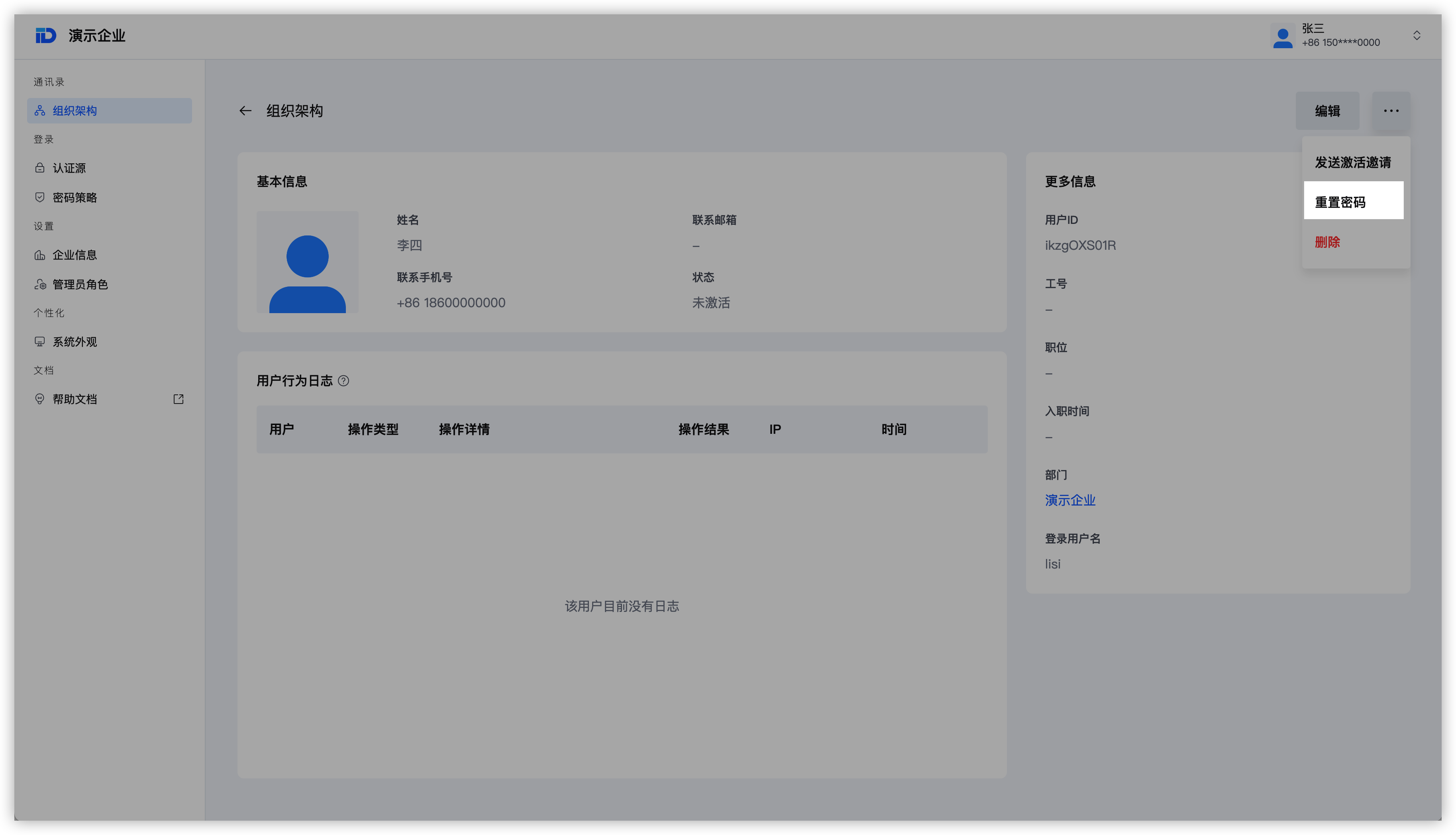Click the 该用户目前没有日志 empty message
Viewport: 1456px width, 835px height.
coord(622,606)
